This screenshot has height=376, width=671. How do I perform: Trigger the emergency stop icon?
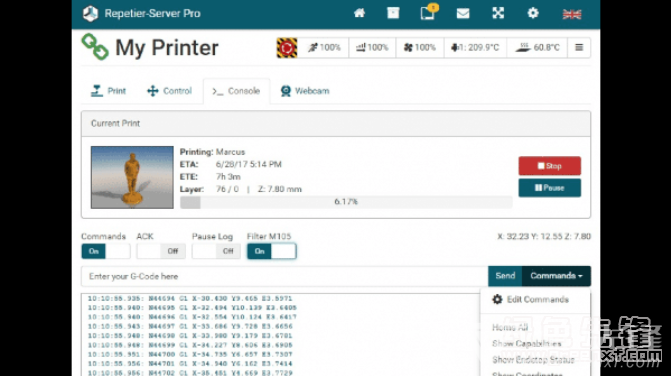pos(287,47)
